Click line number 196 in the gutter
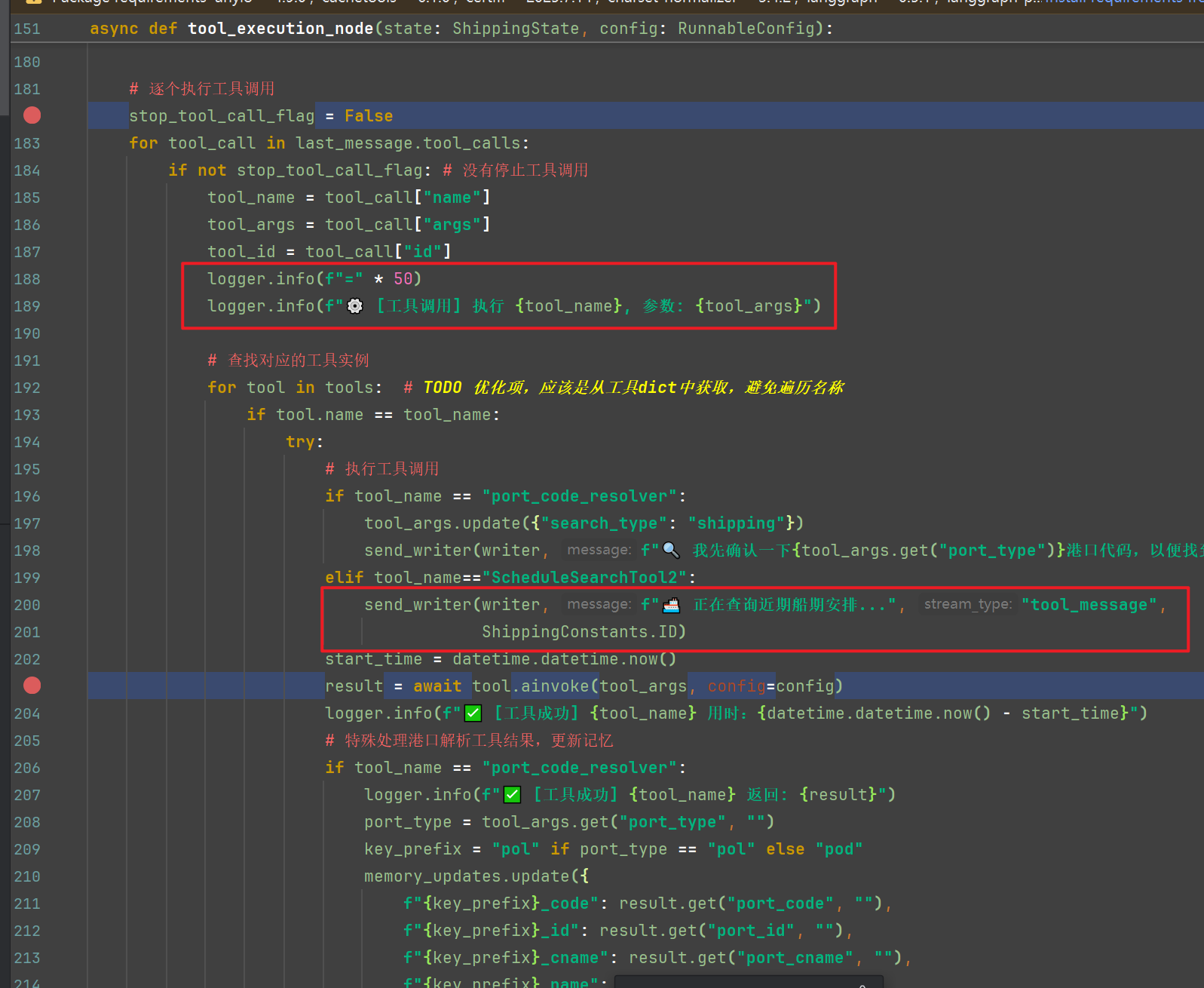The width and height of the screenshot is (1204, 988). [x=27, y=496]
